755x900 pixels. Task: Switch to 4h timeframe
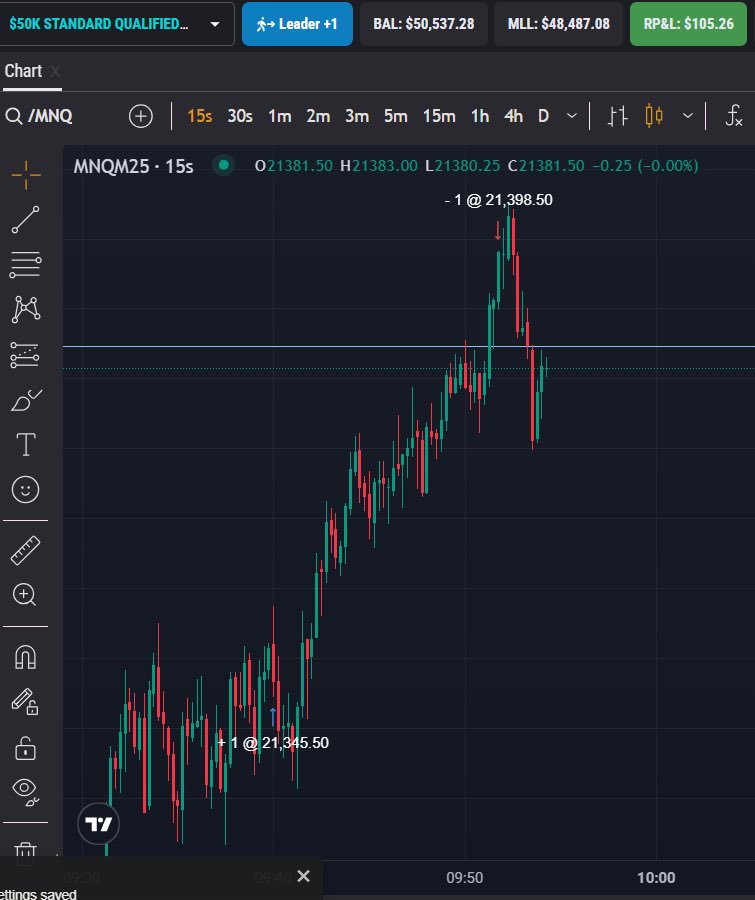513,116
